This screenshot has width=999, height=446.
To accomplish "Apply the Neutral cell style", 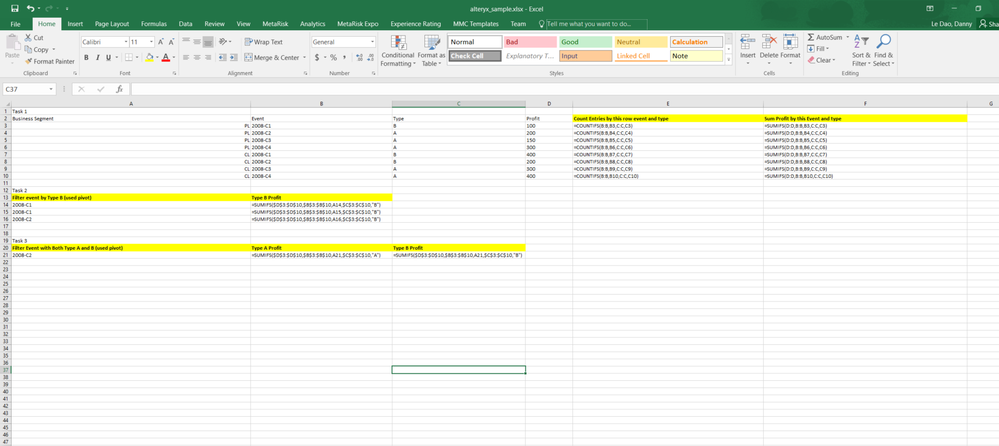I will coord(640,42).
